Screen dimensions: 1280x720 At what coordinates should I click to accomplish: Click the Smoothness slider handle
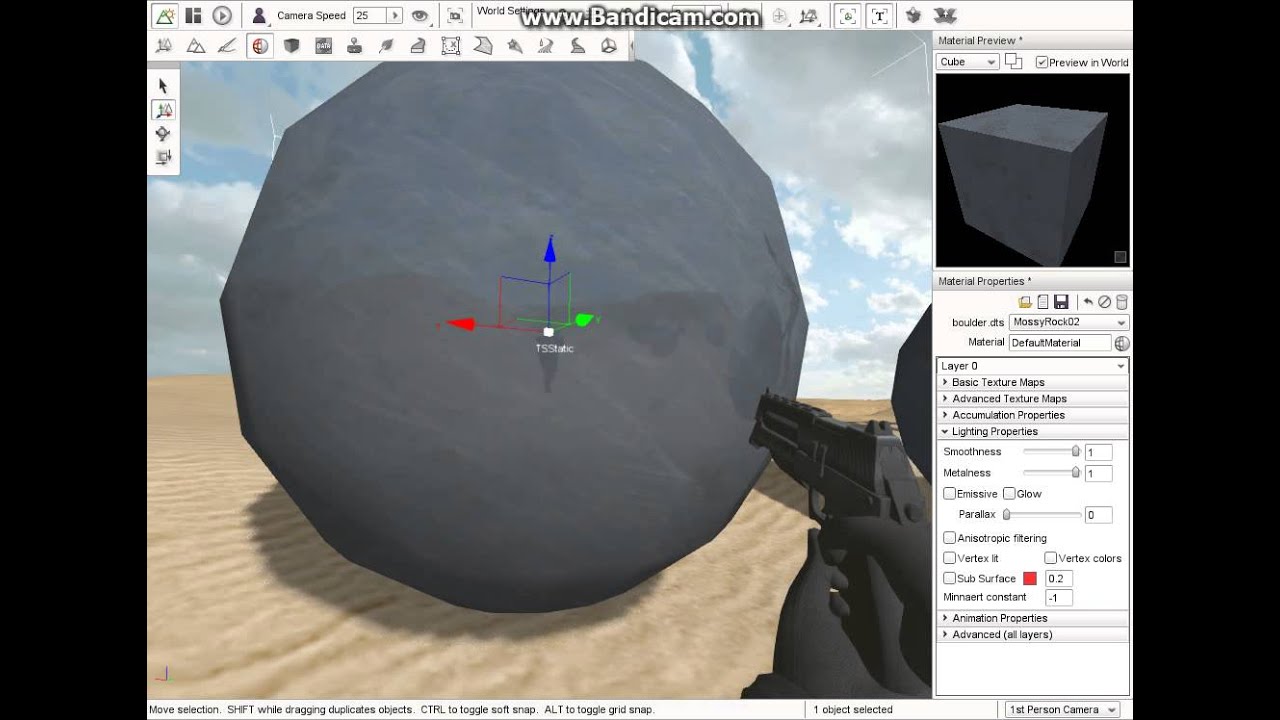click(1076, 452)
